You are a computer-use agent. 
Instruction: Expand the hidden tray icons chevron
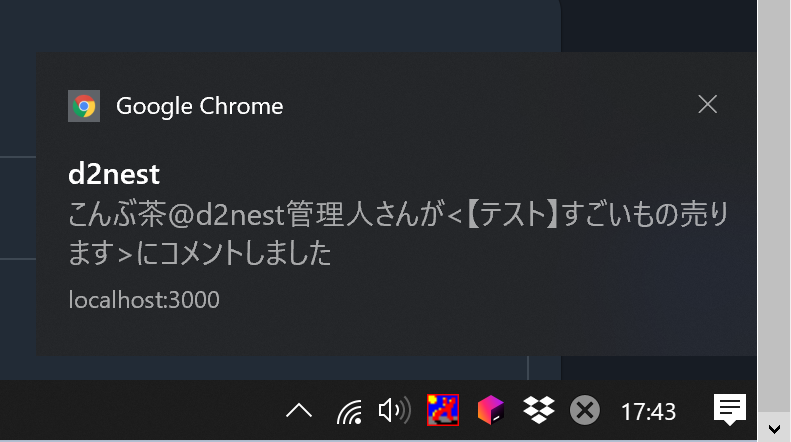pos(299,411)
